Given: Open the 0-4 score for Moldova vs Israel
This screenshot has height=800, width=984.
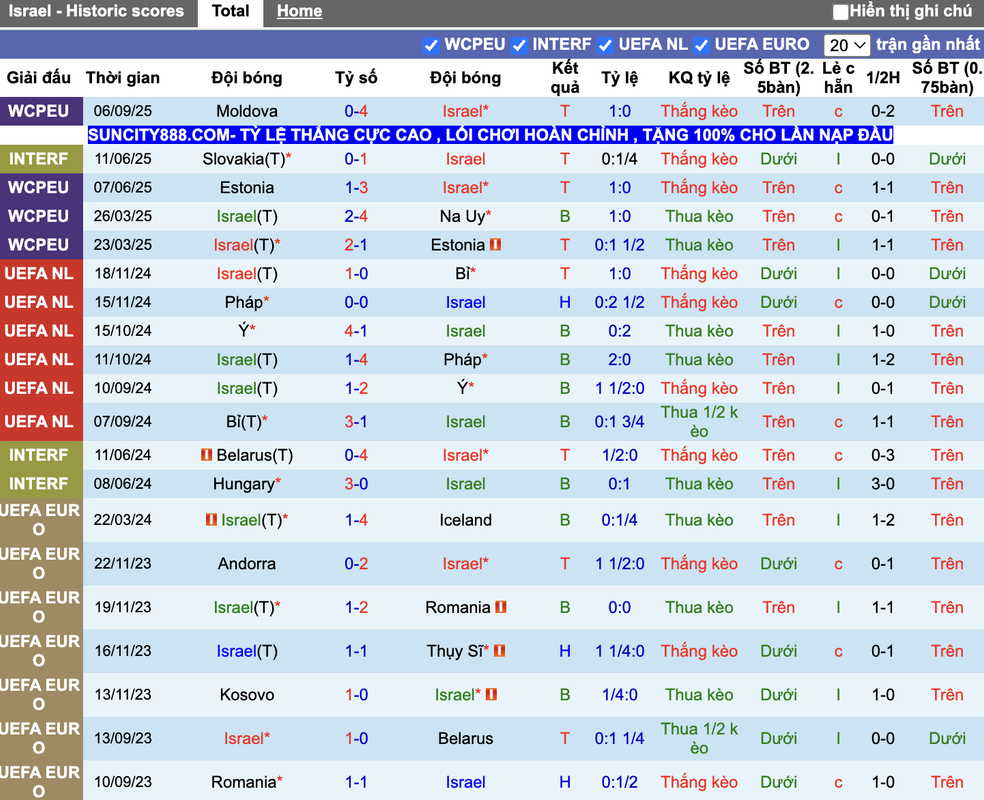Looking at the screenshot, I should click(x=356, y=111).
